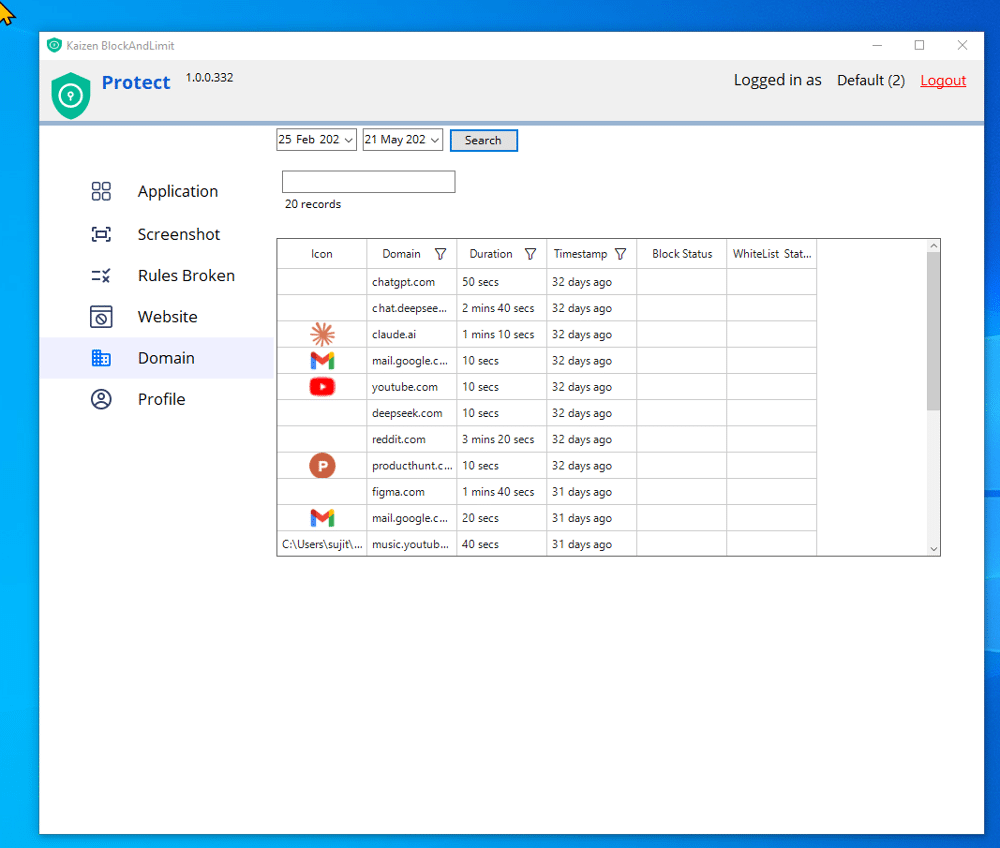Screen dimensions: 1000x848
Task: Click the Logout link
Action: [943, 81]
